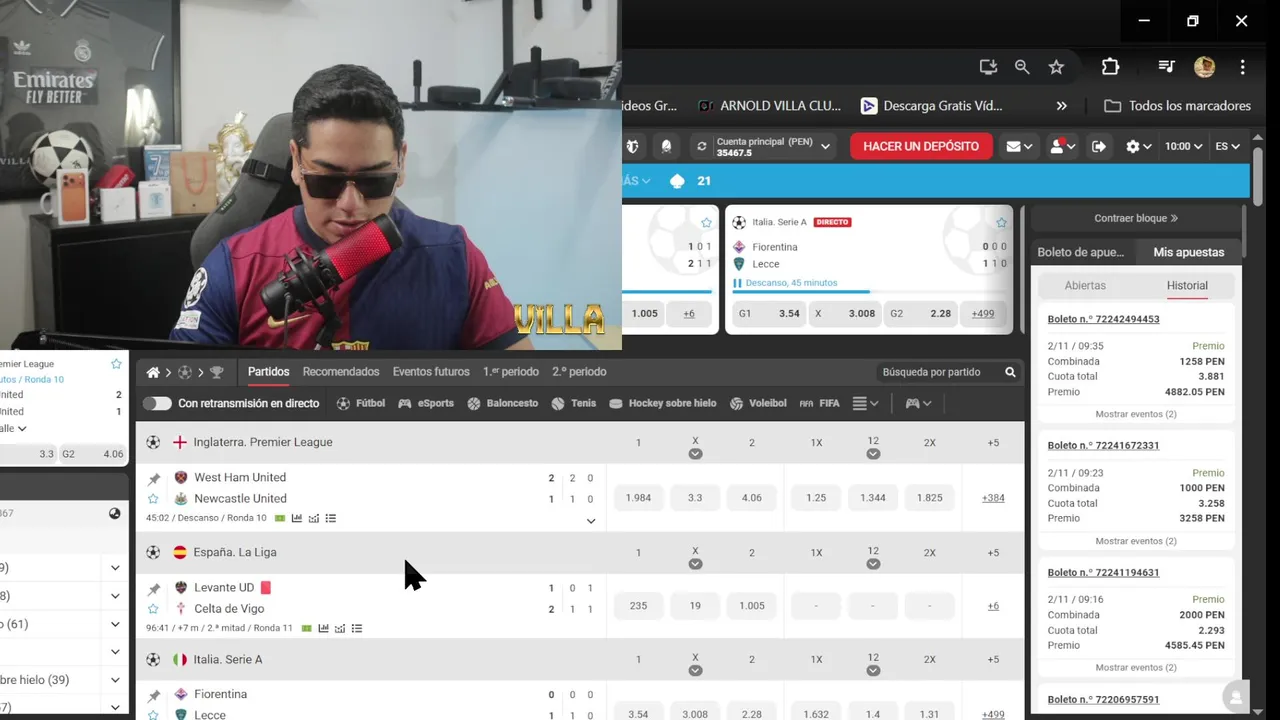Star the Levante UD vs Celta de Vigo match
Viewport: 1280px width, 720px height.
(154, 609)
